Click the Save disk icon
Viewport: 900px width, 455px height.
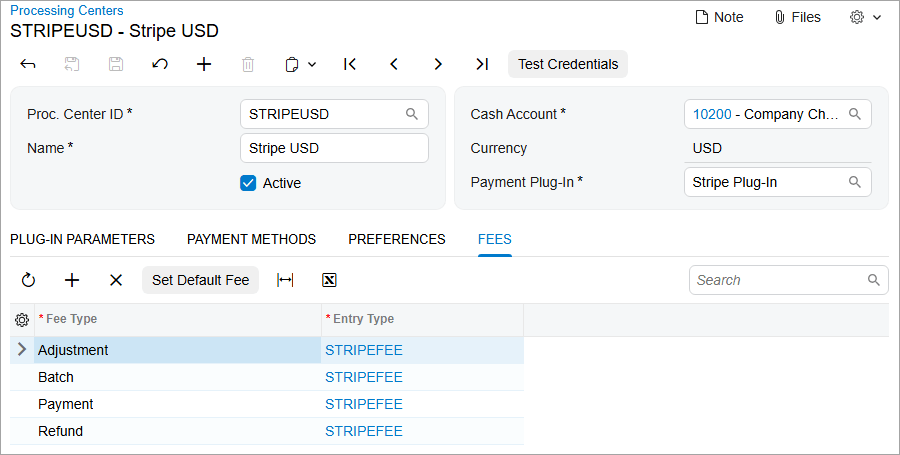click(116, 64)
